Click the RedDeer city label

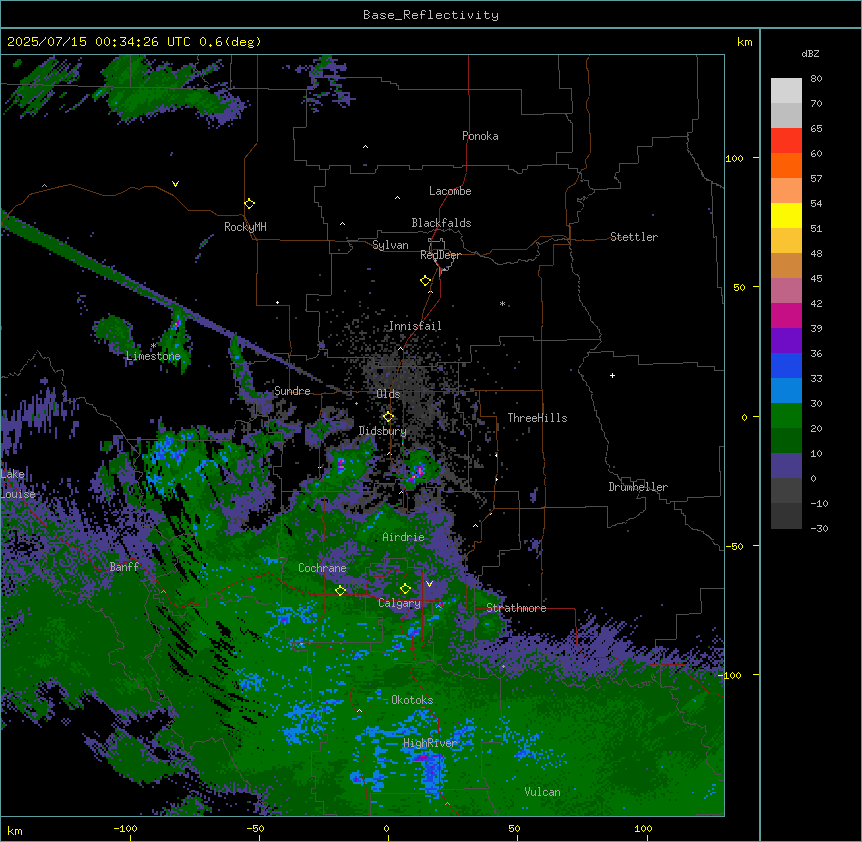(x=440, y=255)
